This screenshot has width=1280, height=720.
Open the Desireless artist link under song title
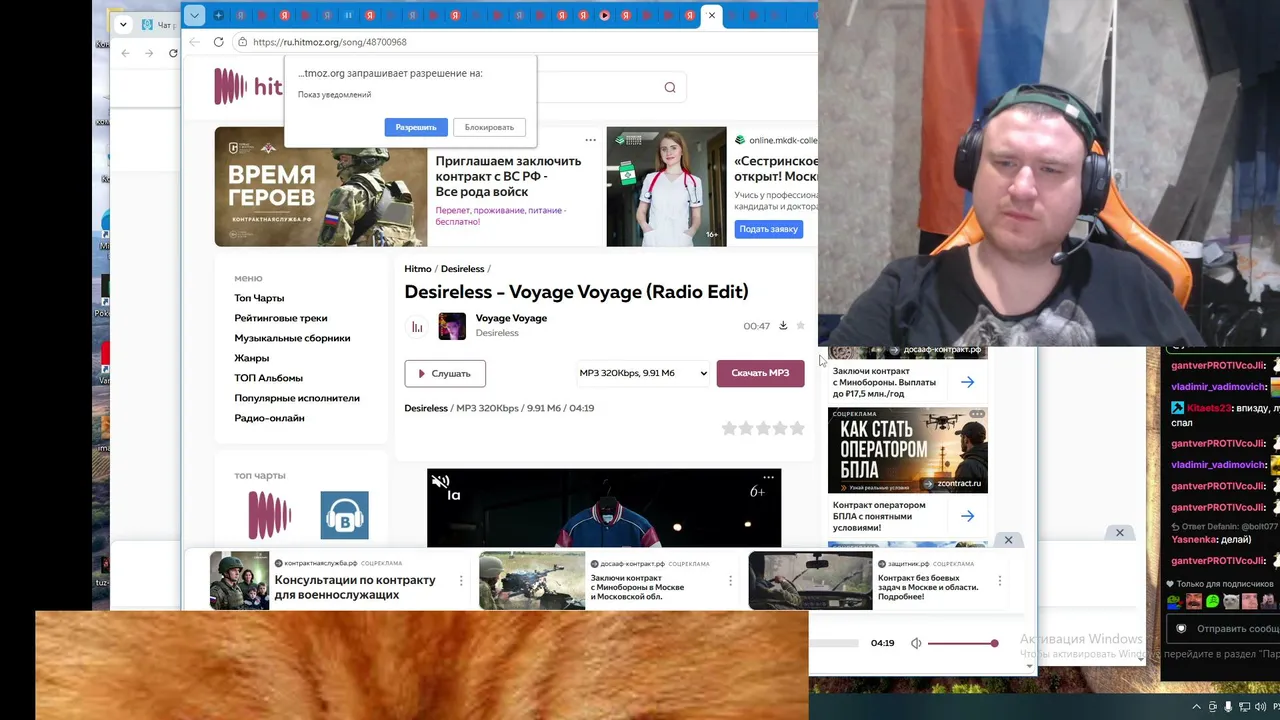[497, 333]
